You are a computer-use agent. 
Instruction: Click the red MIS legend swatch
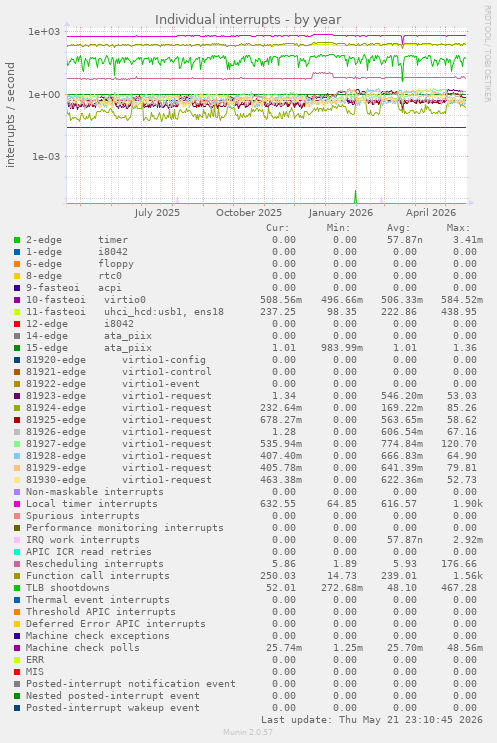pyautogui.click(x=17, y=672)
